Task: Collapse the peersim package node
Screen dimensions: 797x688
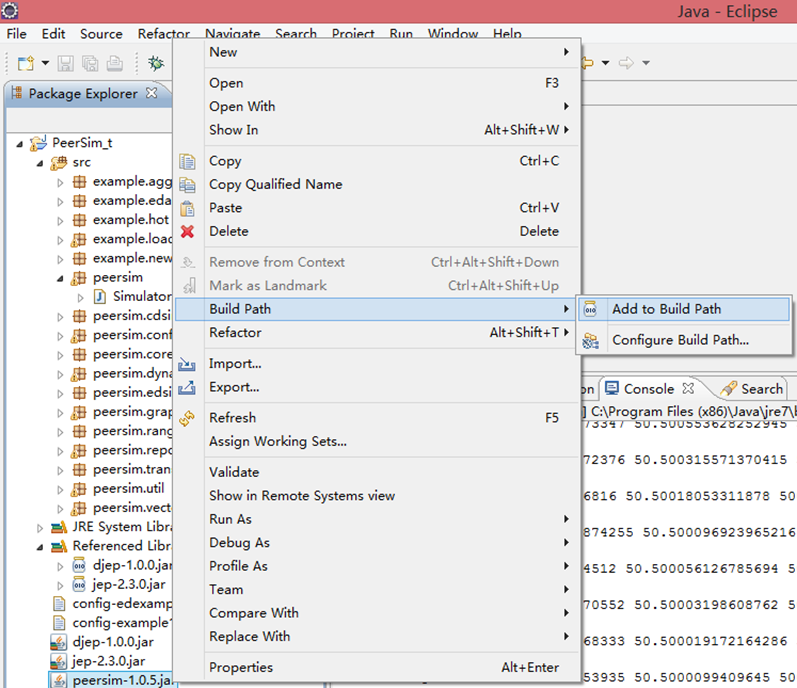Action: click(60, 278)
